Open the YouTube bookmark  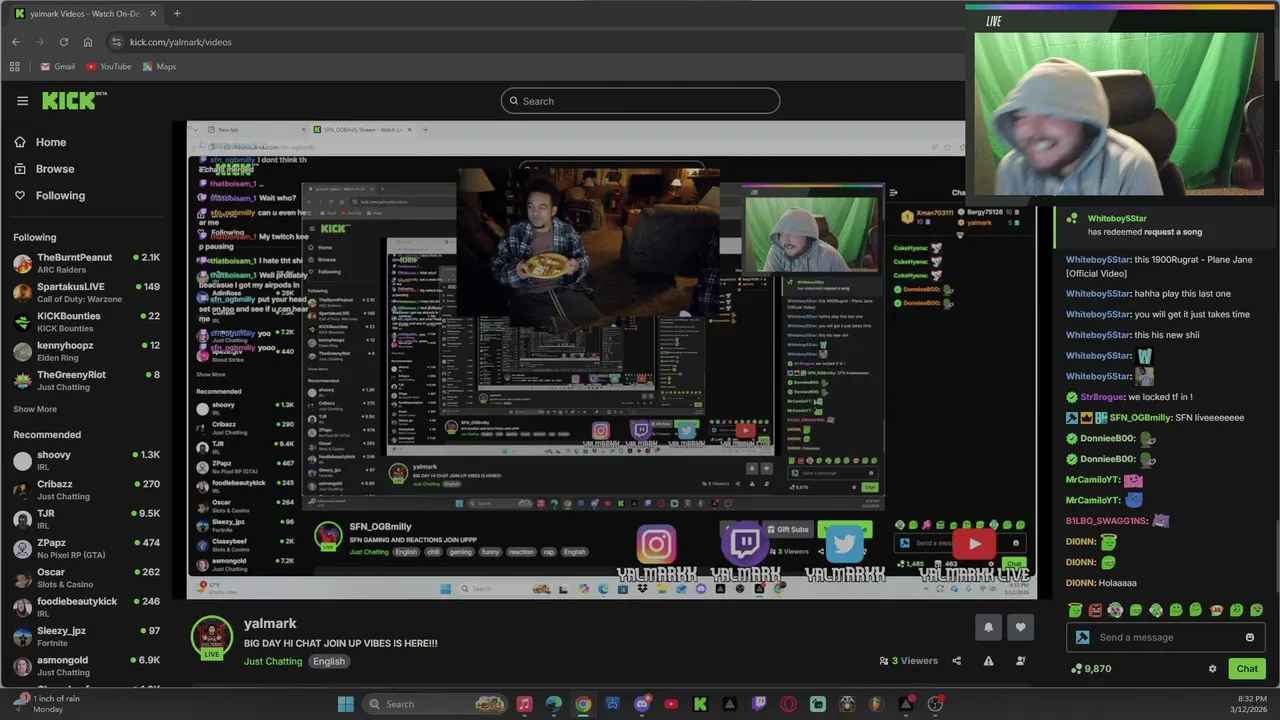pyautogui.click(x=108, y=67)
